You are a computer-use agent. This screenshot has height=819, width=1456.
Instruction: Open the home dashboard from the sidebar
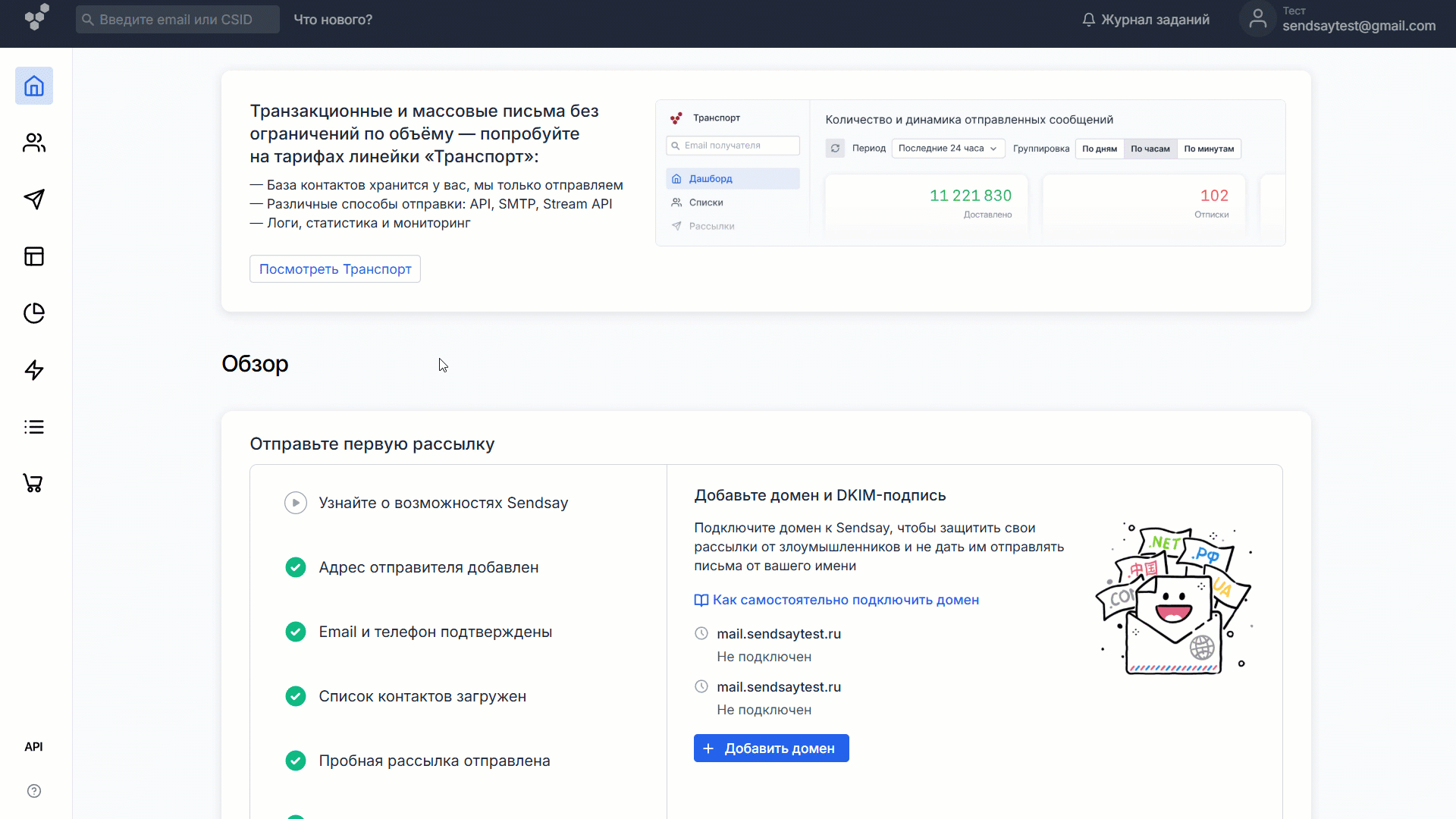(34, 86)
